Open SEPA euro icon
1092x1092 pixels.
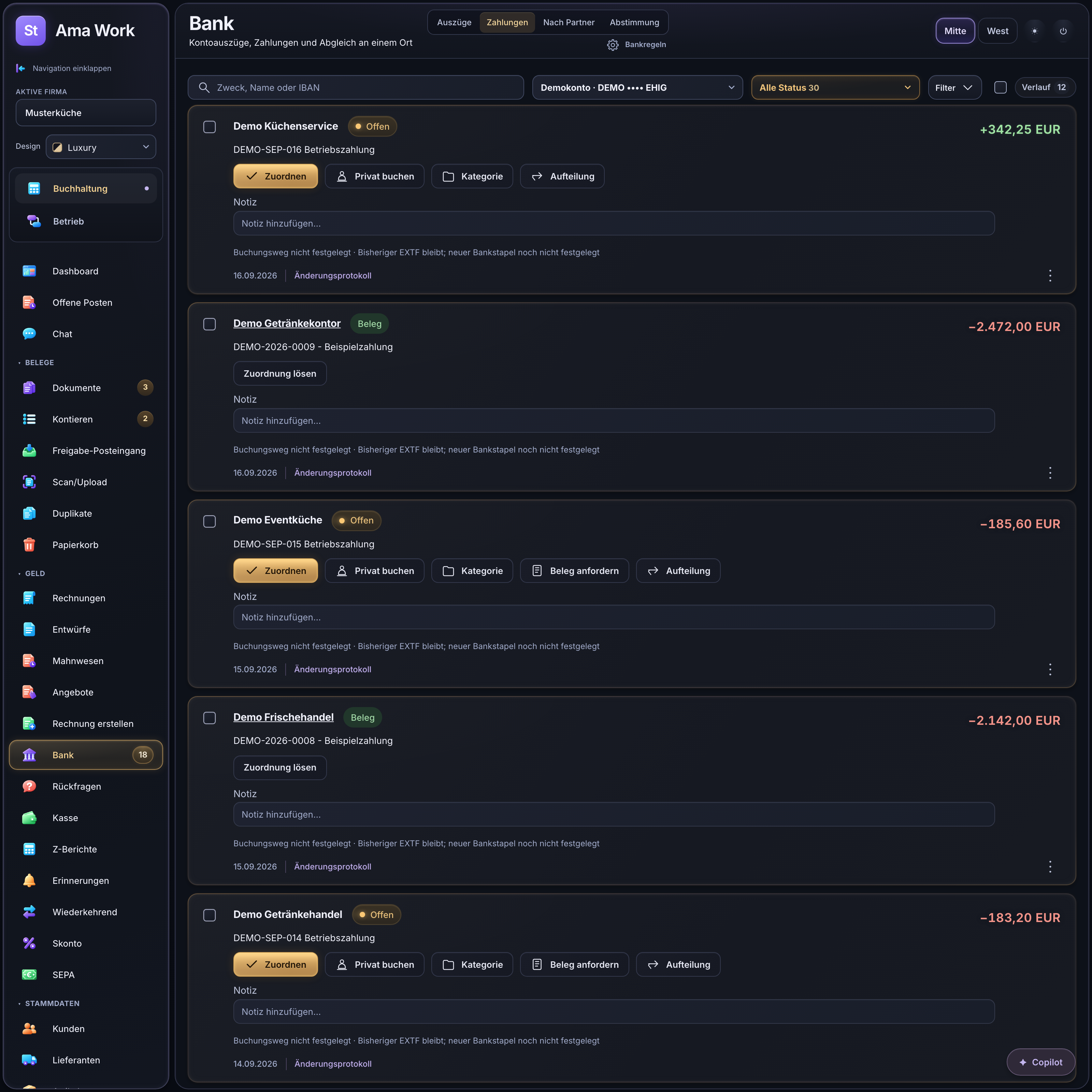point(29,974)
